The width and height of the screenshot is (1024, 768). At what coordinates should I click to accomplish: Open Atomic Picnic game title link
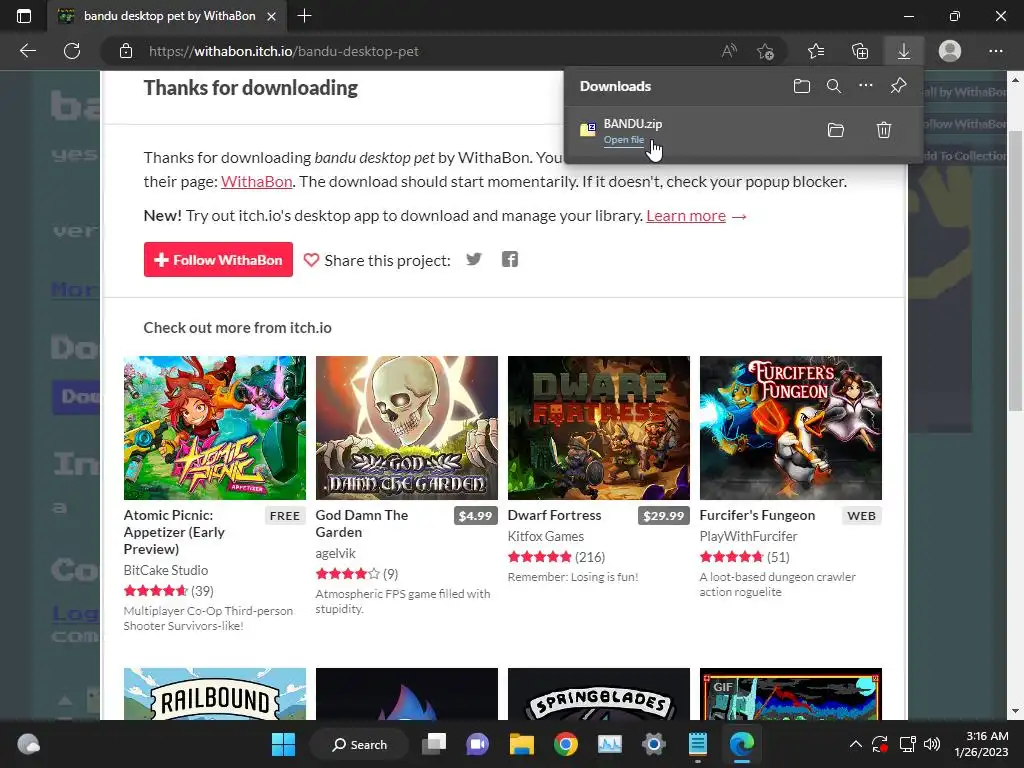pyautogui.click(x=174, y=532)
